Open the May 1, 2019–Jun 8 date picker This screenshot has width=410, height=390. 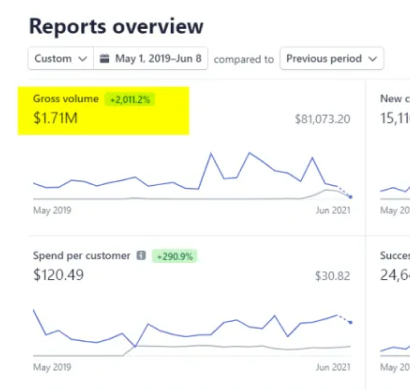point(151,59)
